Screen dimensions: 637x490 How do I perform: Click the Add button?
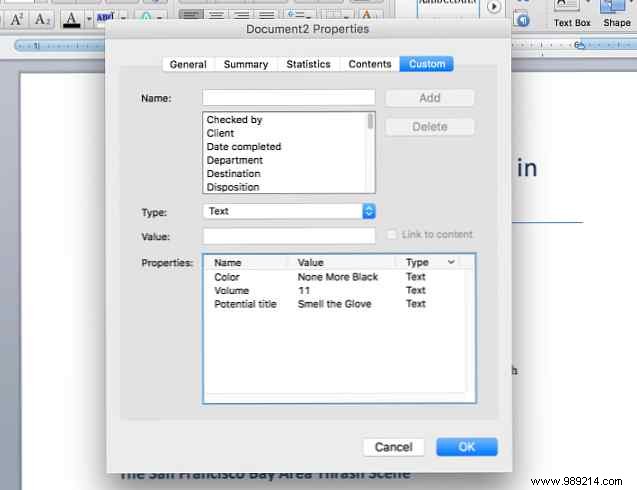coord(429,98)
